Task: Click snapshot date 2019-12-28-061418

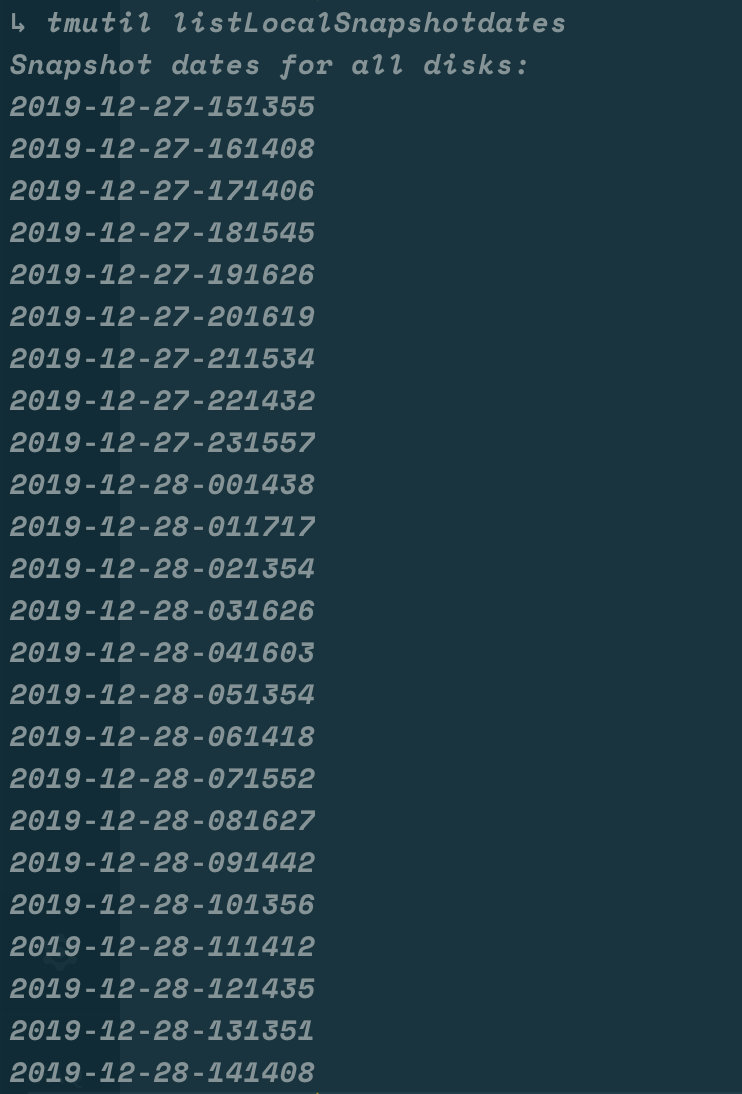Action: (163, 736)
